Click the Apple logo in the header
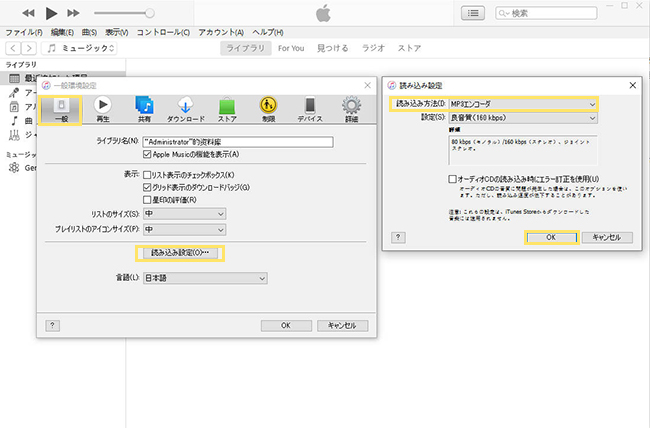Viewport: 650px width, 428px height. (324, 13)
